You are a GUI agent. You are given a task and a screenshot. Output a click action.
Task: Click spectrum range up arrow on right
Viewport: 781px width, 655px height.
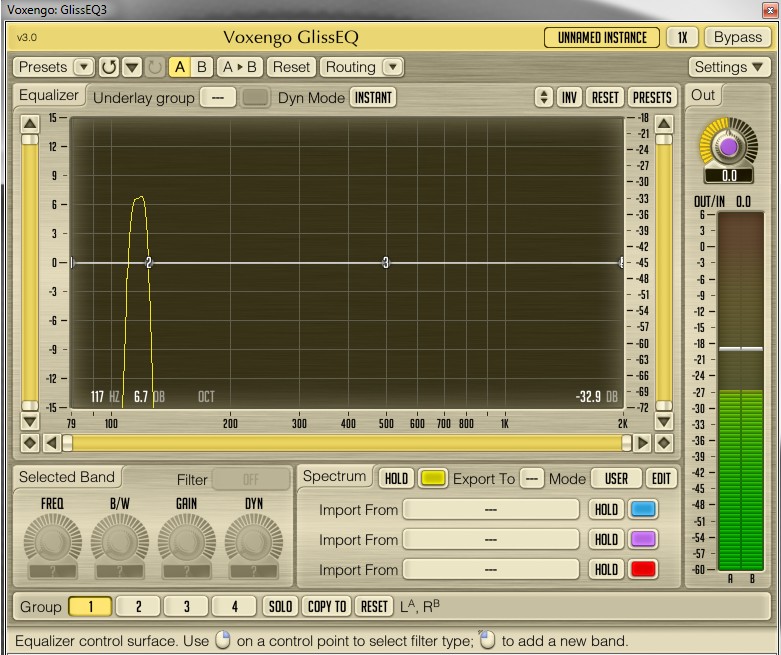664,124
